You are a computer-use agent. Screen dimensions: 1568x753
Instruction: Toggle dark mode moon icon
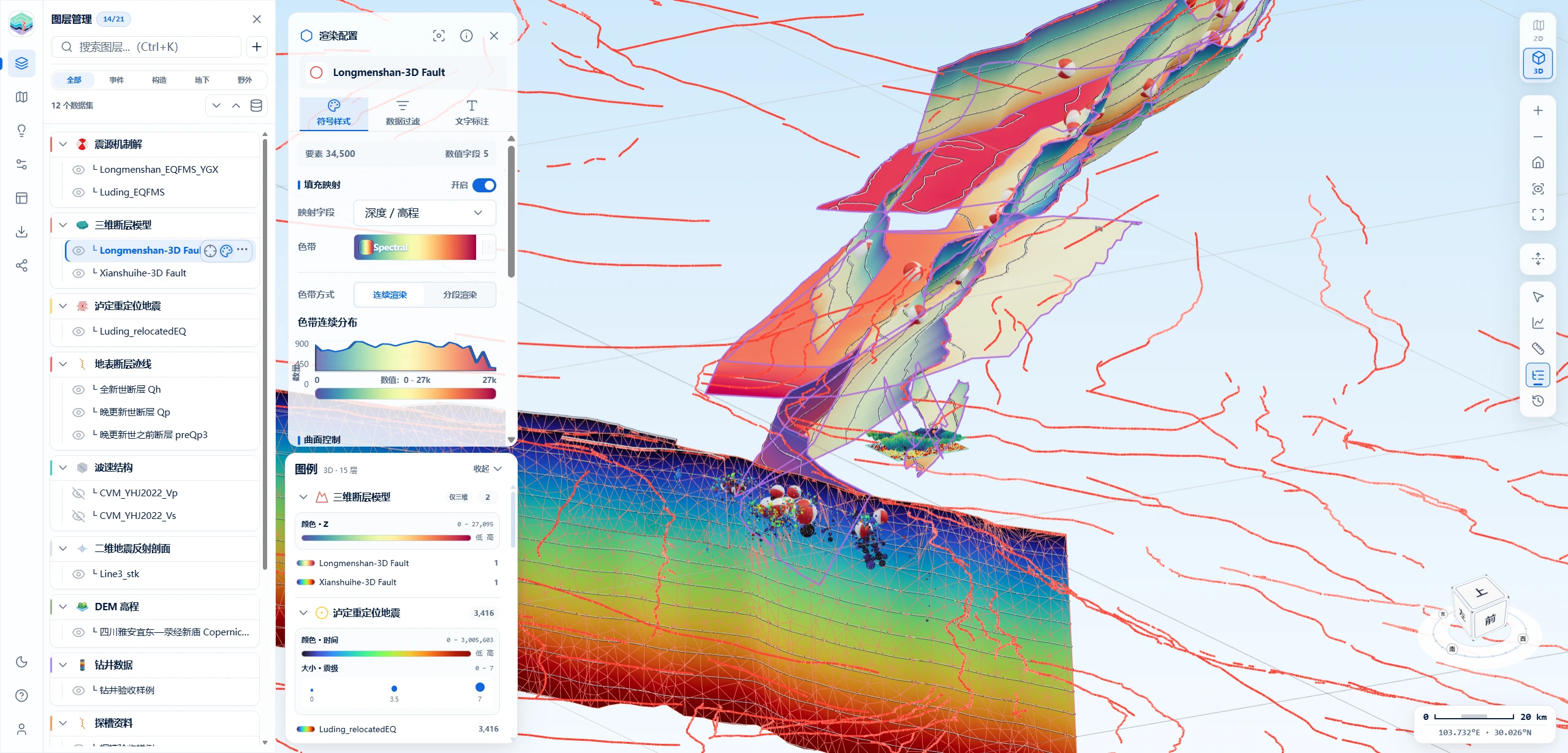[x=21, y=662]
